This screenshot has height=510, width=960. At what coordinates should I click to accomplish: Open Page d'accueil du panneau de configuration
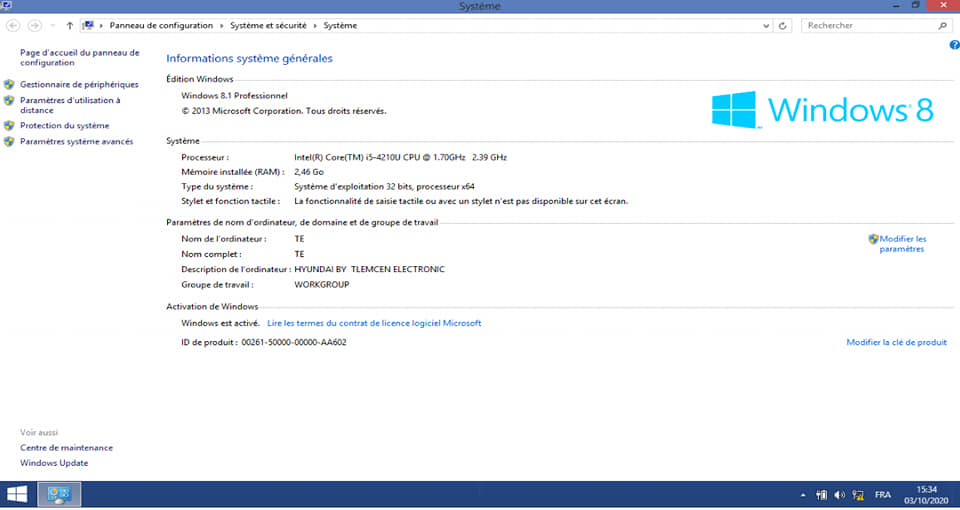[80, 58]
